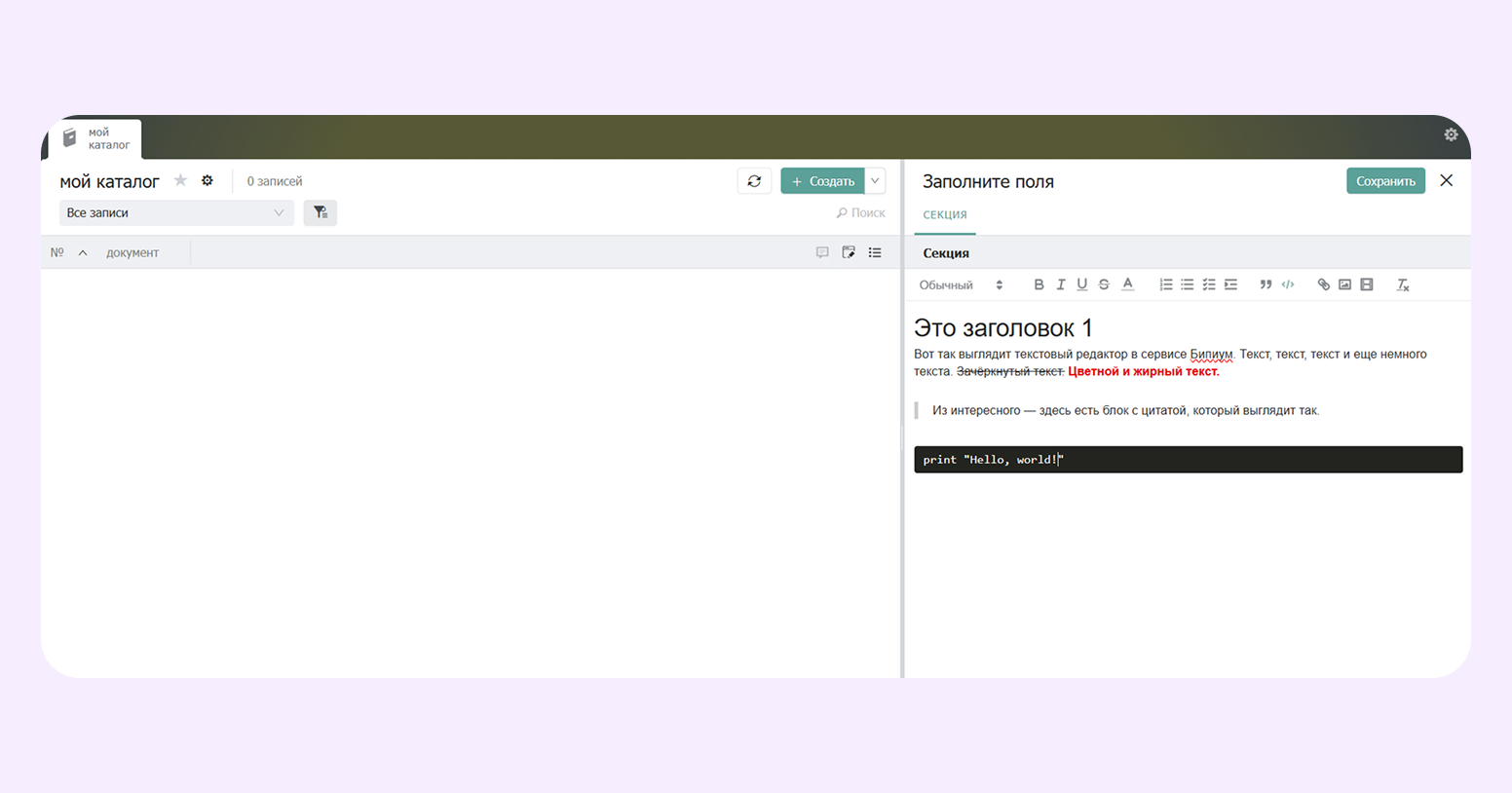Screen dimensions: 1512x793
Task: Toggle favorite star for 'мой каталог'
Action: 180,180
